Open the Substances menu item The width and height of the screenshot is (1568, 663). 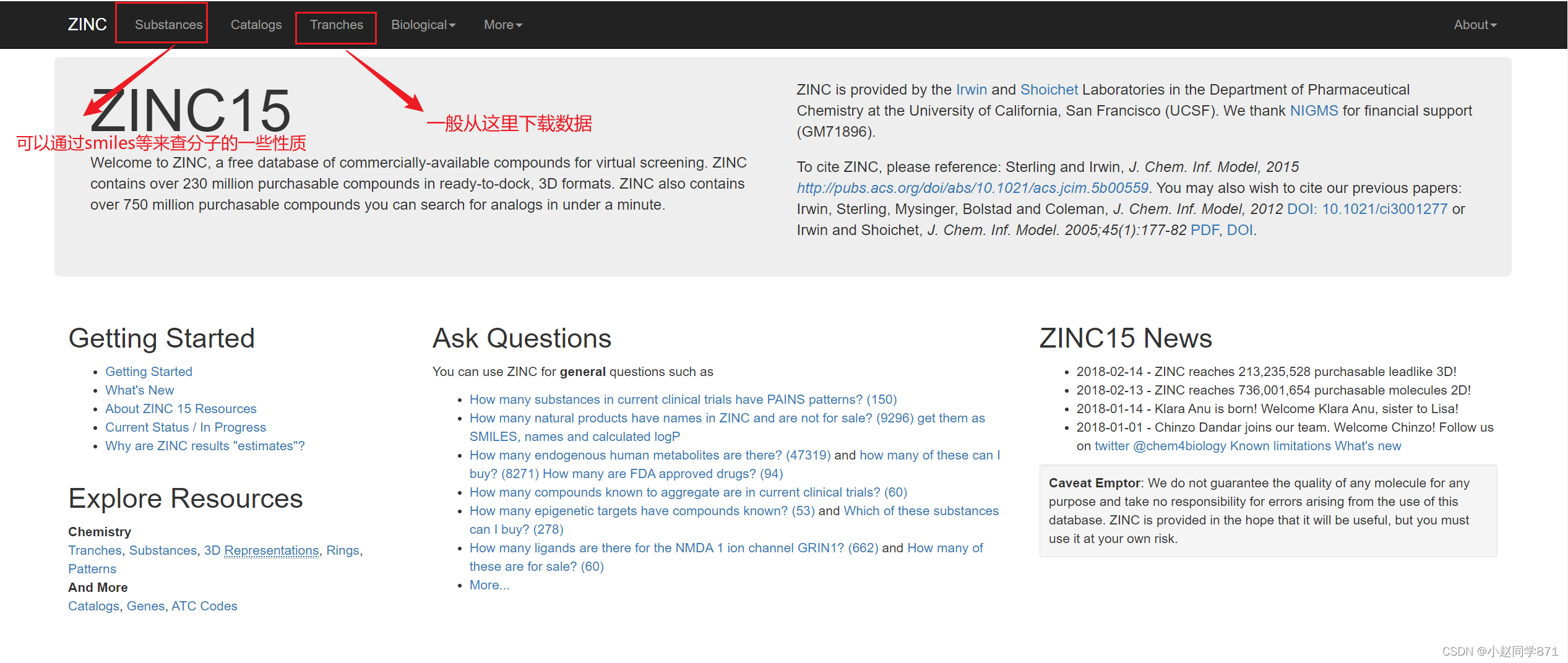pos(168,25)
